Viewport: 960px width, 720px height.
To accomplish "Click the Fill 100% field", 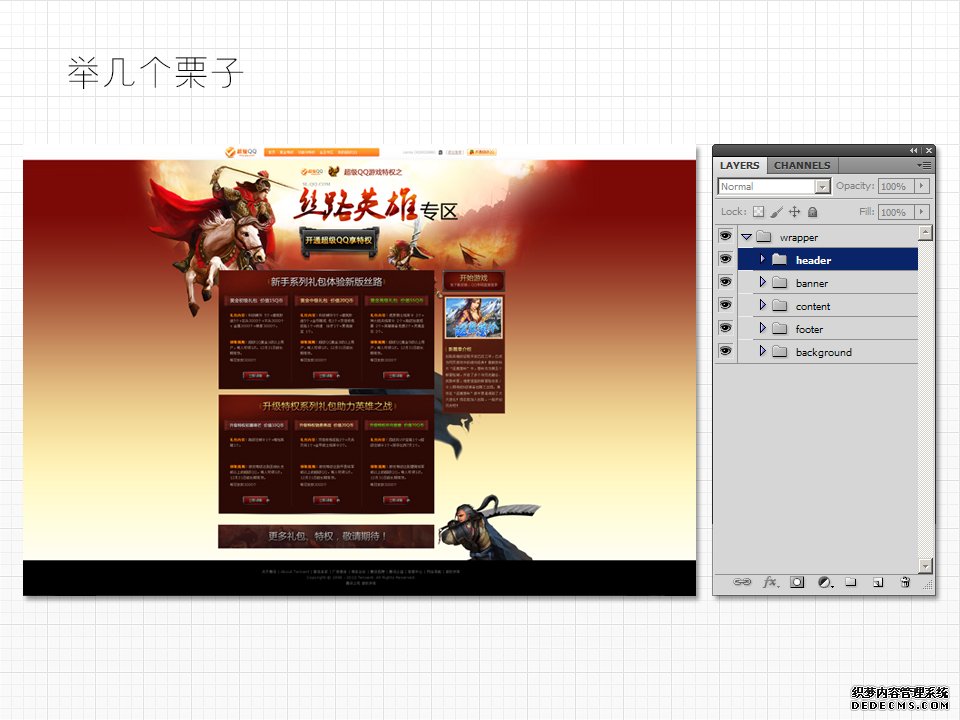I will pyautogui.click(x=896, y=212).
